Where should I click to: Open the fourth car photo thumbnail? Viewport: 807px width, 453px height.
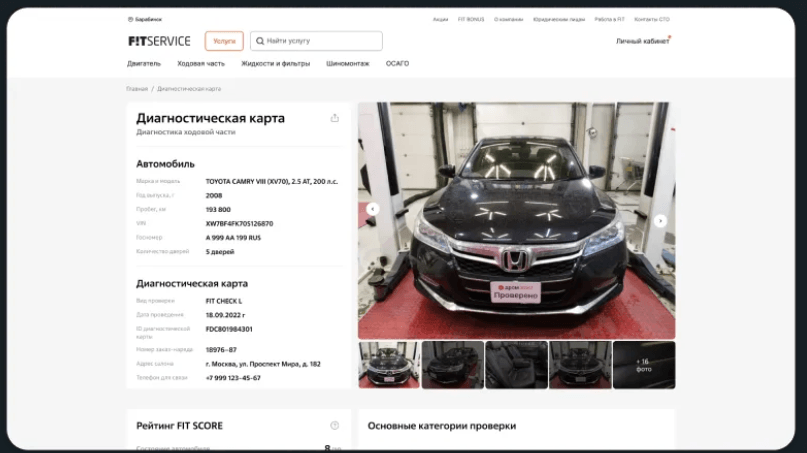580,364
